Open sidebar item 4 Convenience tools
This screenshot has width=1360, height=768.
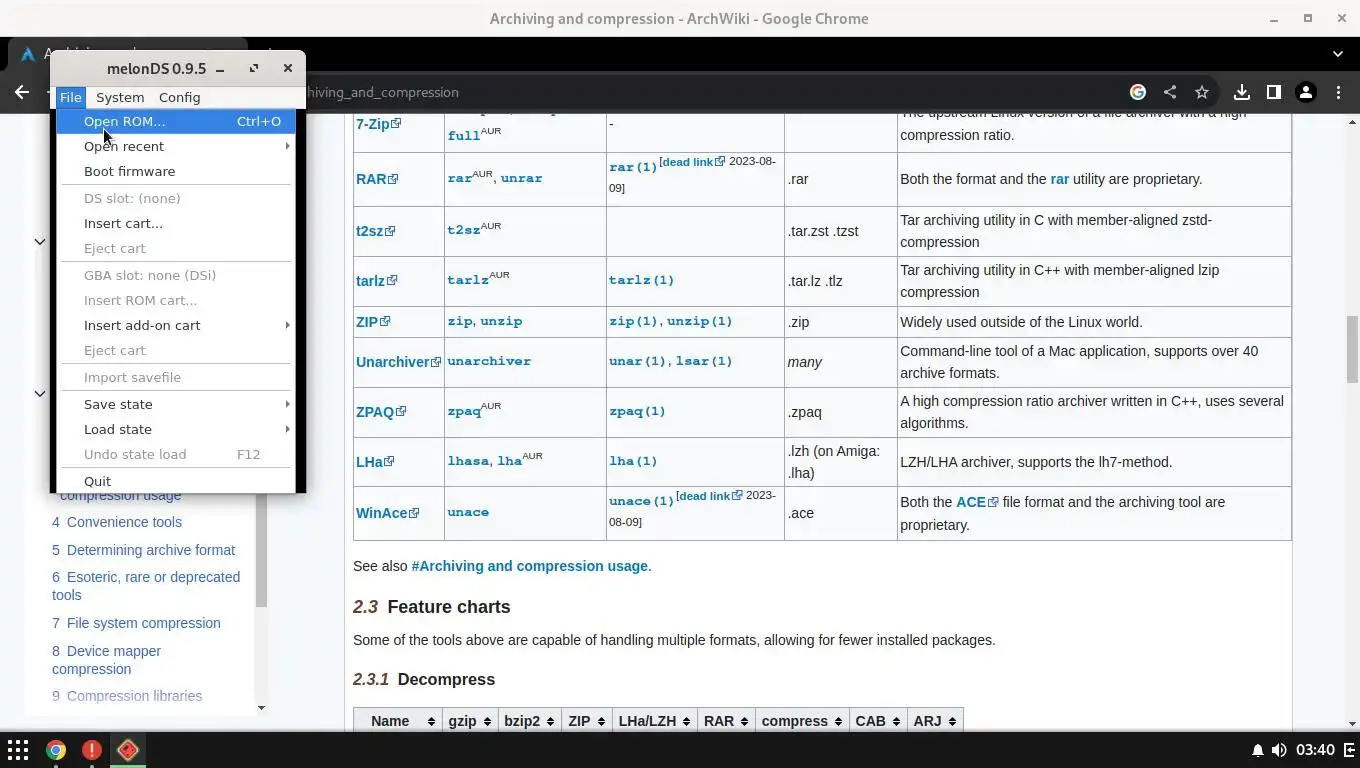point(117,522)
